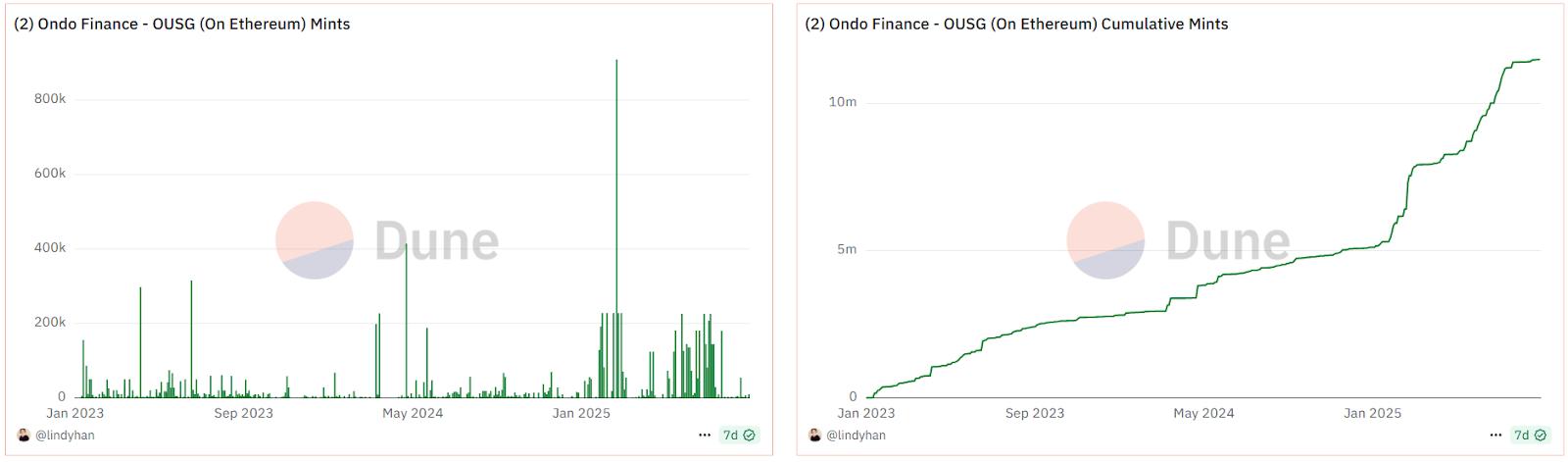1568x462 pixels.
Task: Click the 10m y-axis label
Action: pos(843,102)
